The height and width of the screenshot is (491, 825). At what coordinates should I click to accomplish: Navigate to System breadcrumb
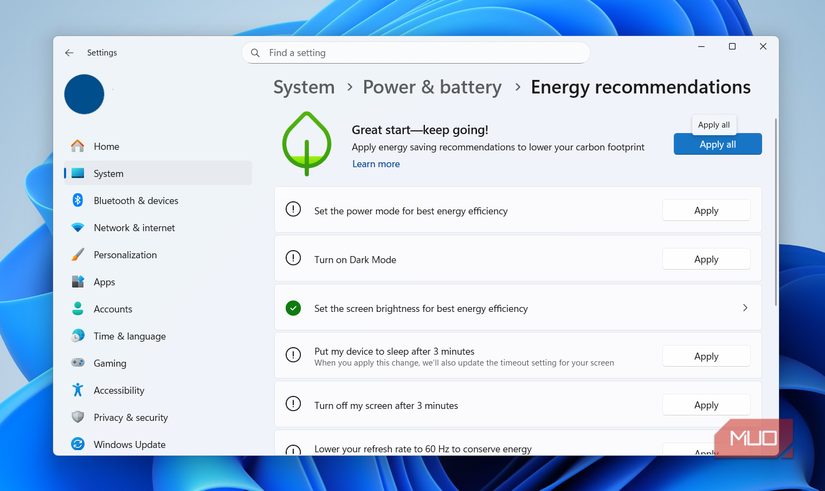coord(304,87)
